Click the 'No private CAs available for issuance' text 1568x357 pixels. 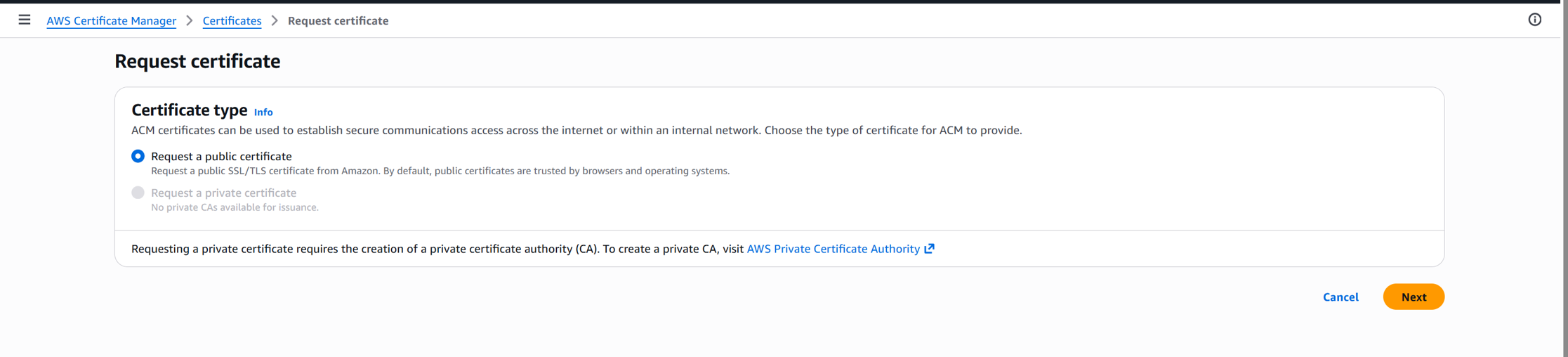point(235,207)
